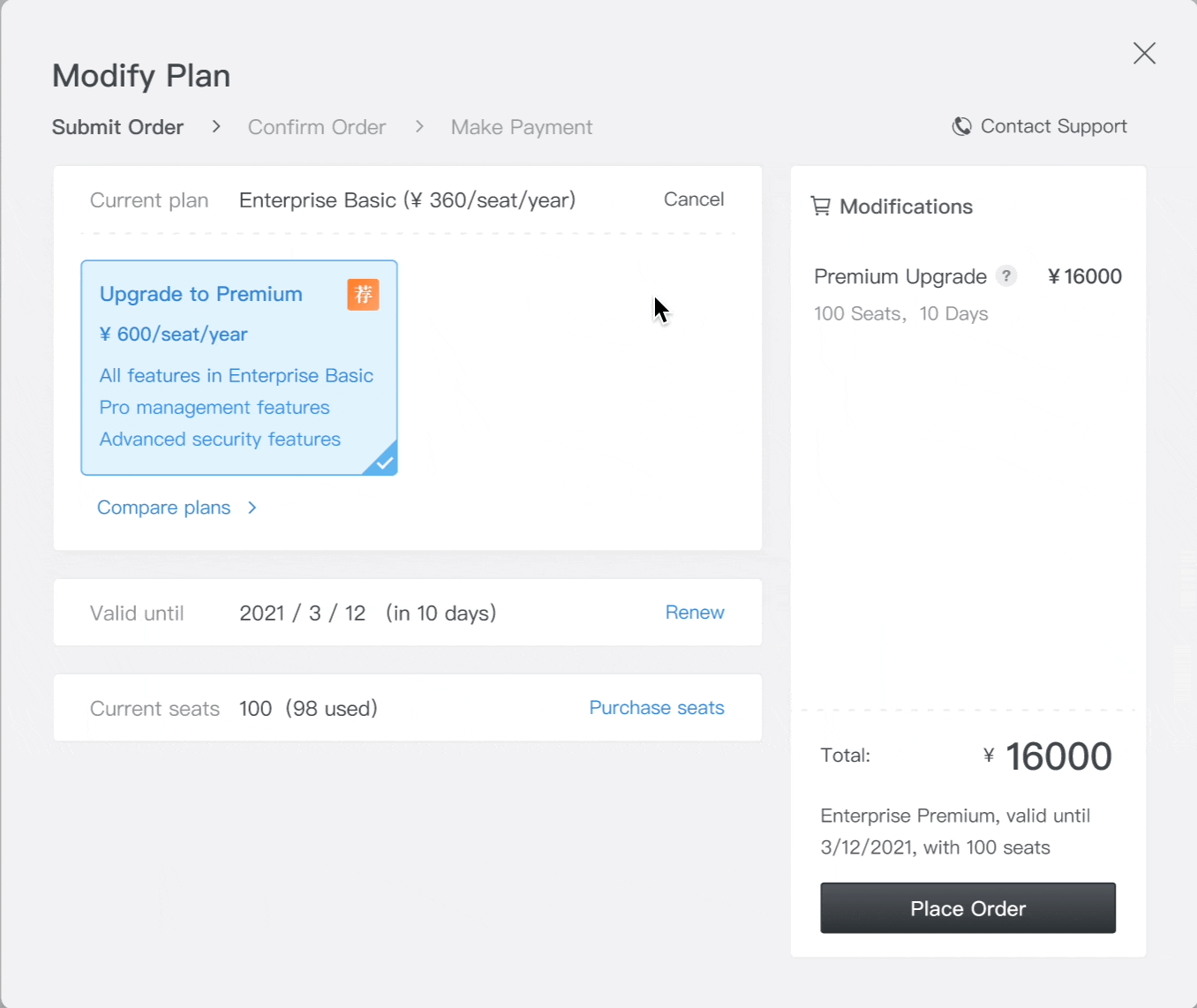Click the '2021 / 3 / 12' date

(303, 613)
